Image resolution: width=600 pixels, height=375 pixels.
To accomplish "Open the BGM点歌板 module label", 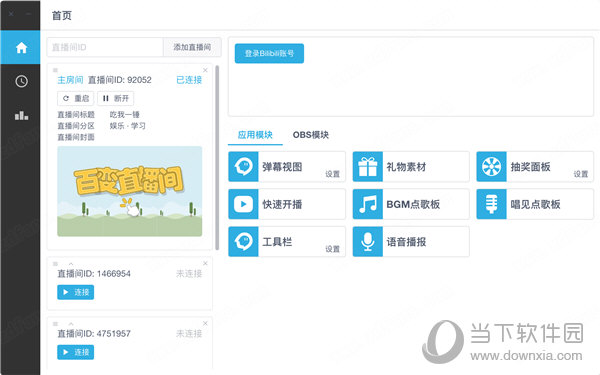I will (x=413, y=204).
